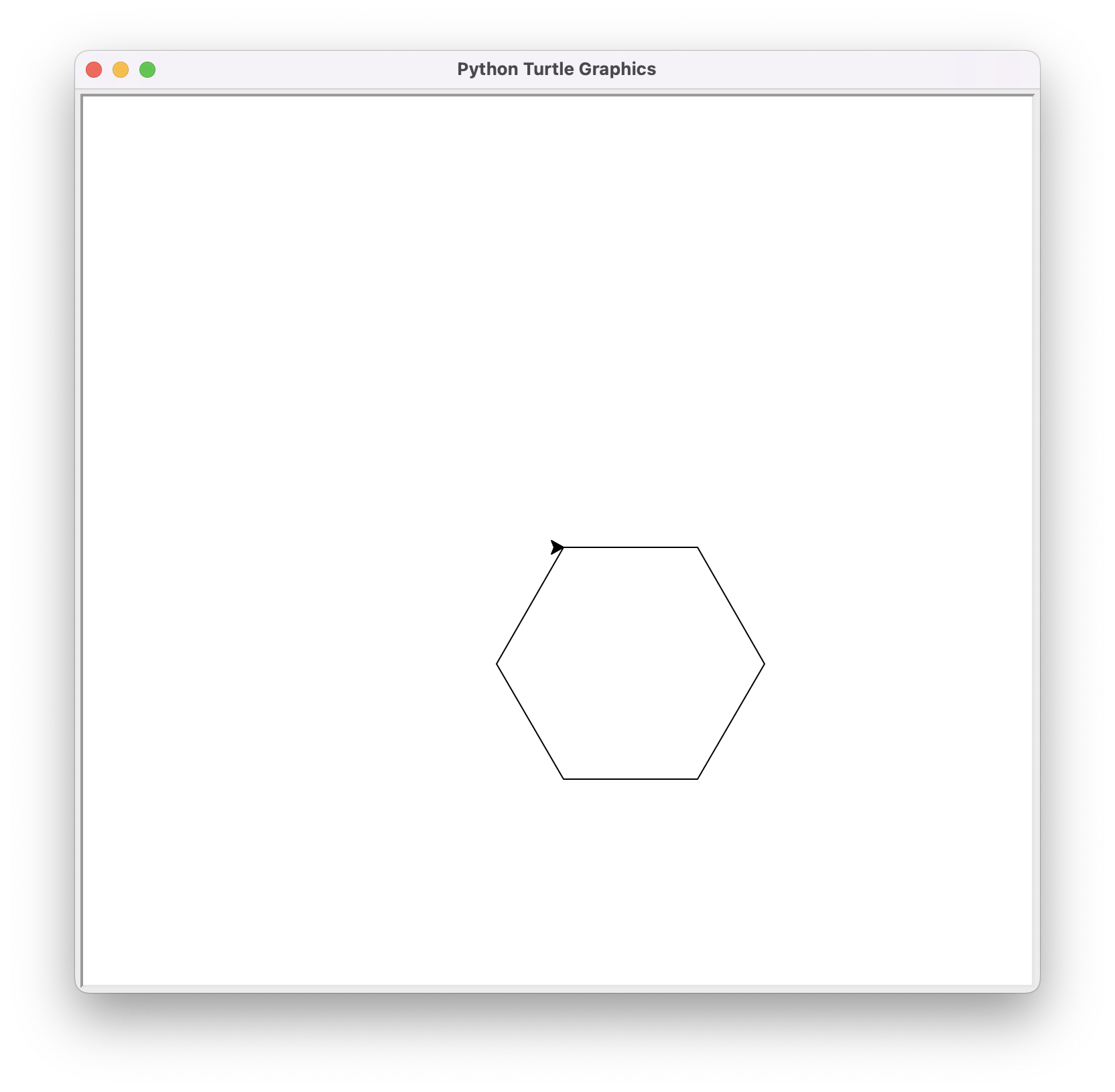Click the center of the hexagon
The image size is (1115, 1092).
tap(630, 663)
